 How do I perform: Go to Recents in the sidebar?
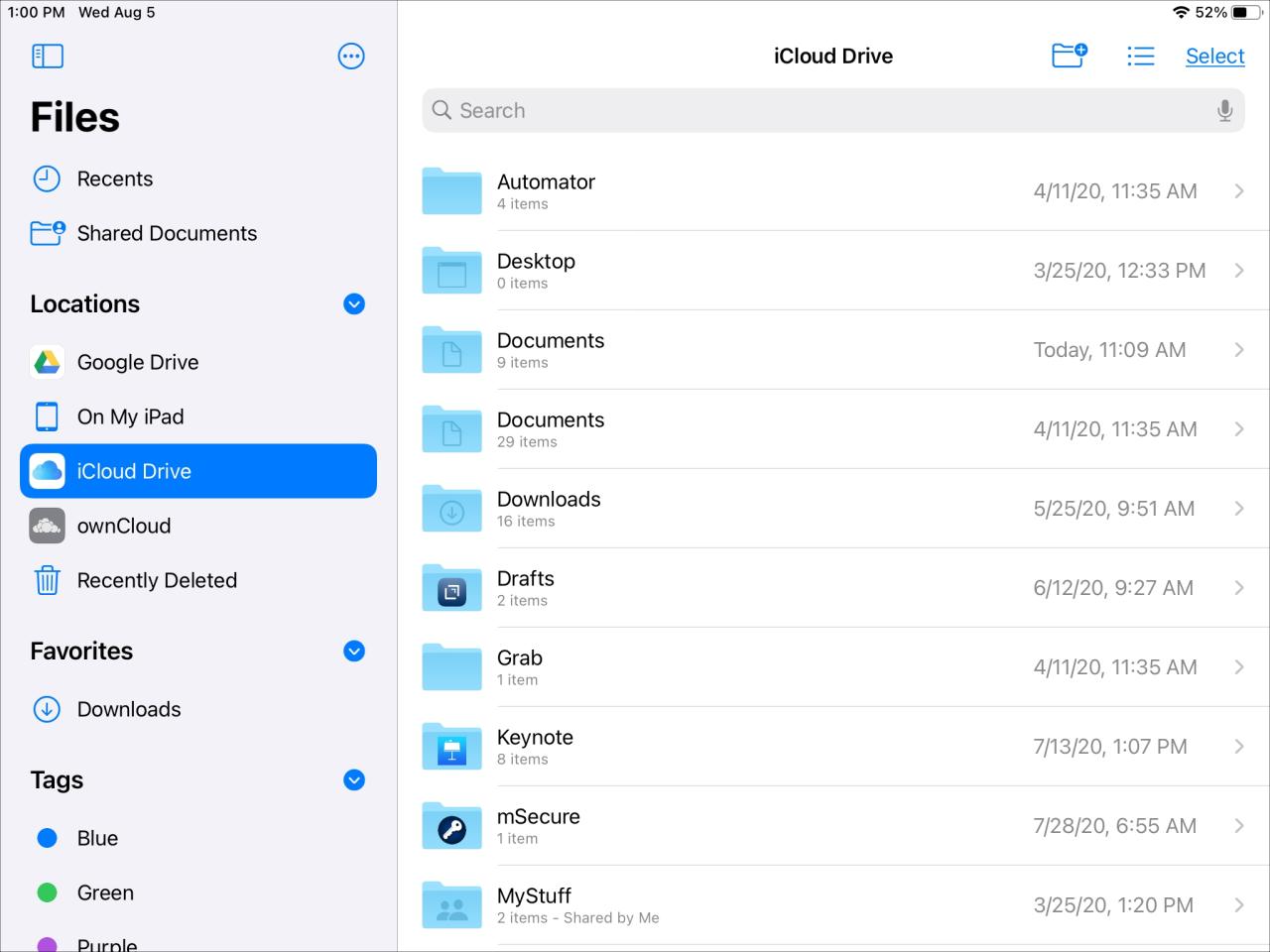(x=114, y=179)
